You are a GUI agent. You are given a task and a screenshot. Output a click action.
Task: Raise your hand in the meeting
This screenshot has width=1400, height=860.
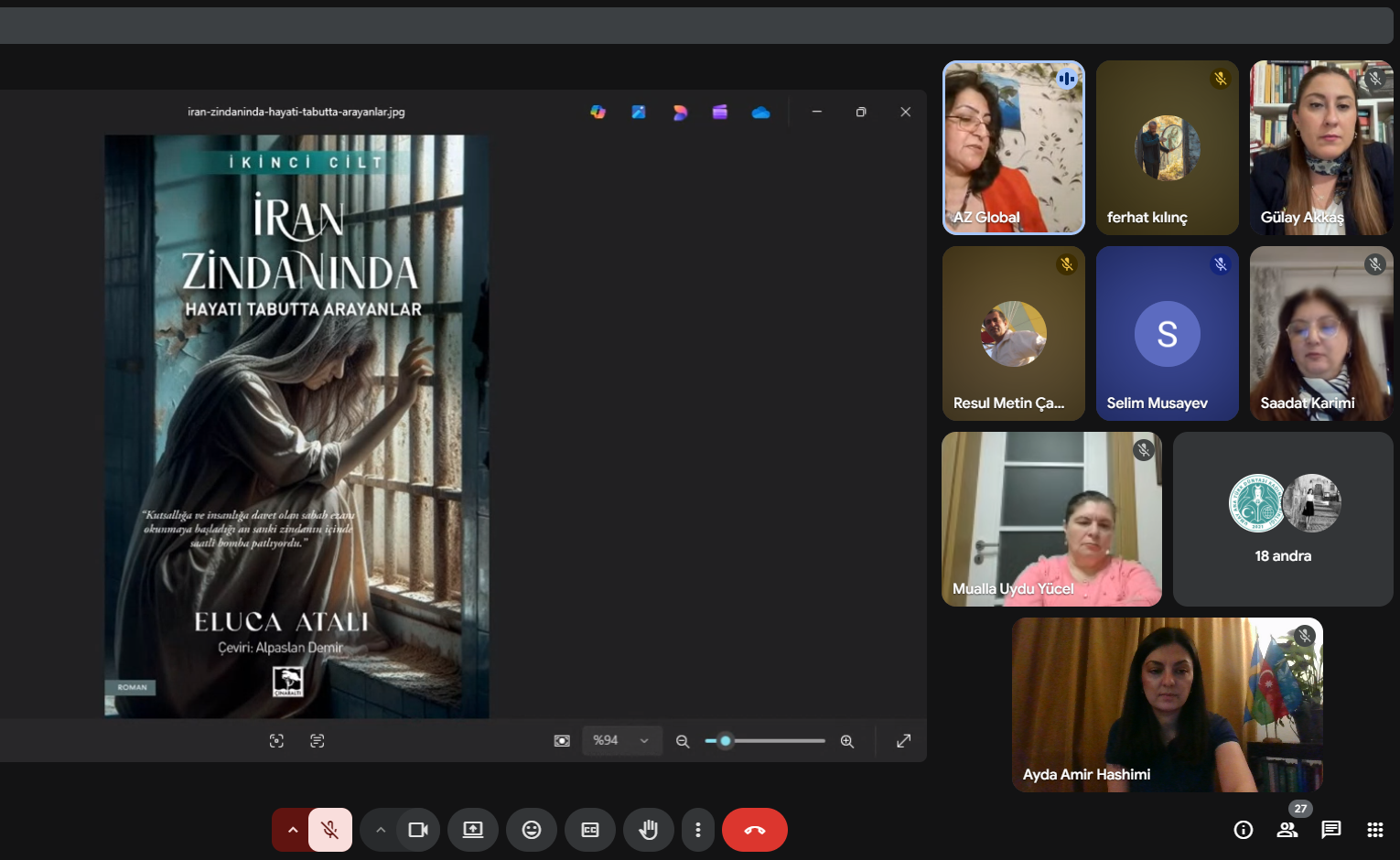(649, 830)
